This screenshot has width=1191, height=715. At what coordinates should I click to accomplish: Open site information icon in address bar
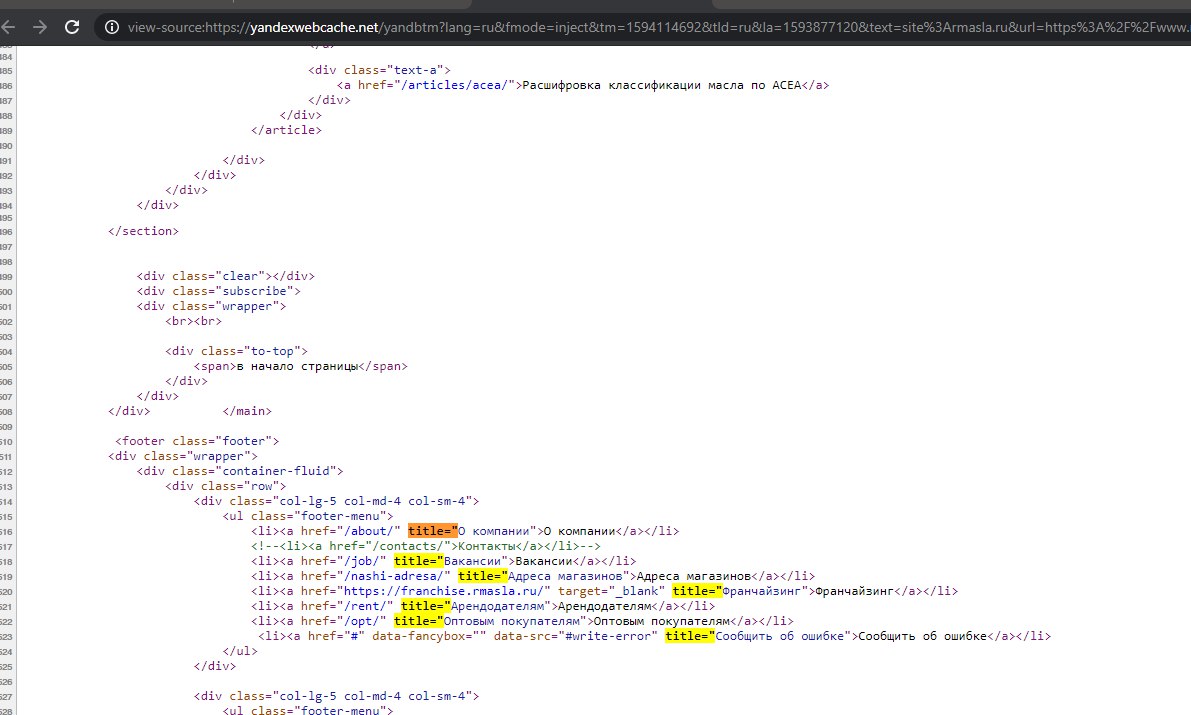pyautogui.click(x=112, y=27)
